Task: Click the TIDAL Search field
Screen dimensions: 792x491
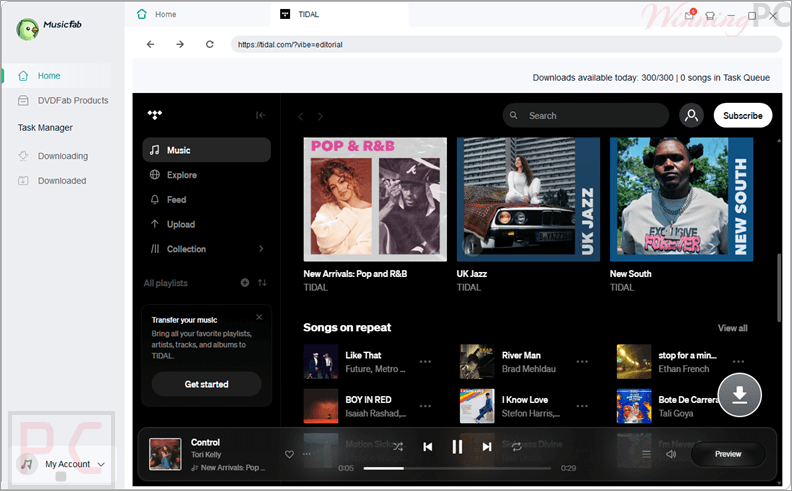Action: tap(586, 116)
